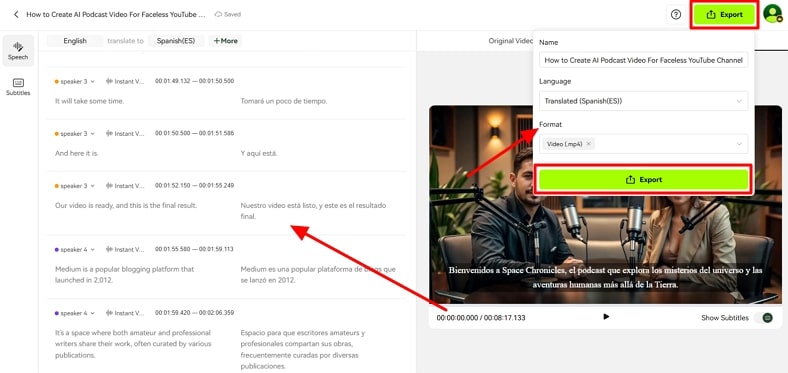This screenshot has height=373, width=788.
Task: Open the Subtitles panel in sidebar
Action: click(x=18, y=87)
